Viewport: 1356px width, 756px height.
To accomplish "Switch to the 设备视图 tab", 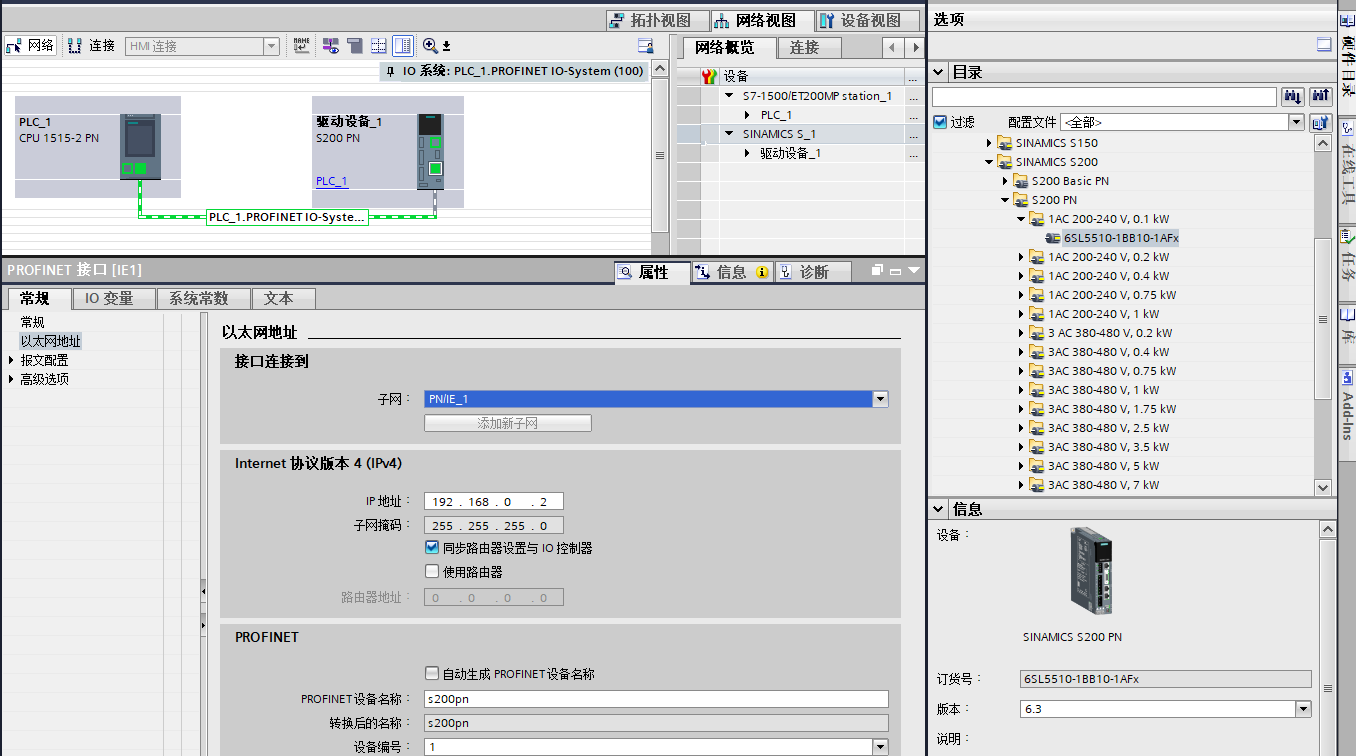I will click(x=860, y=21).
